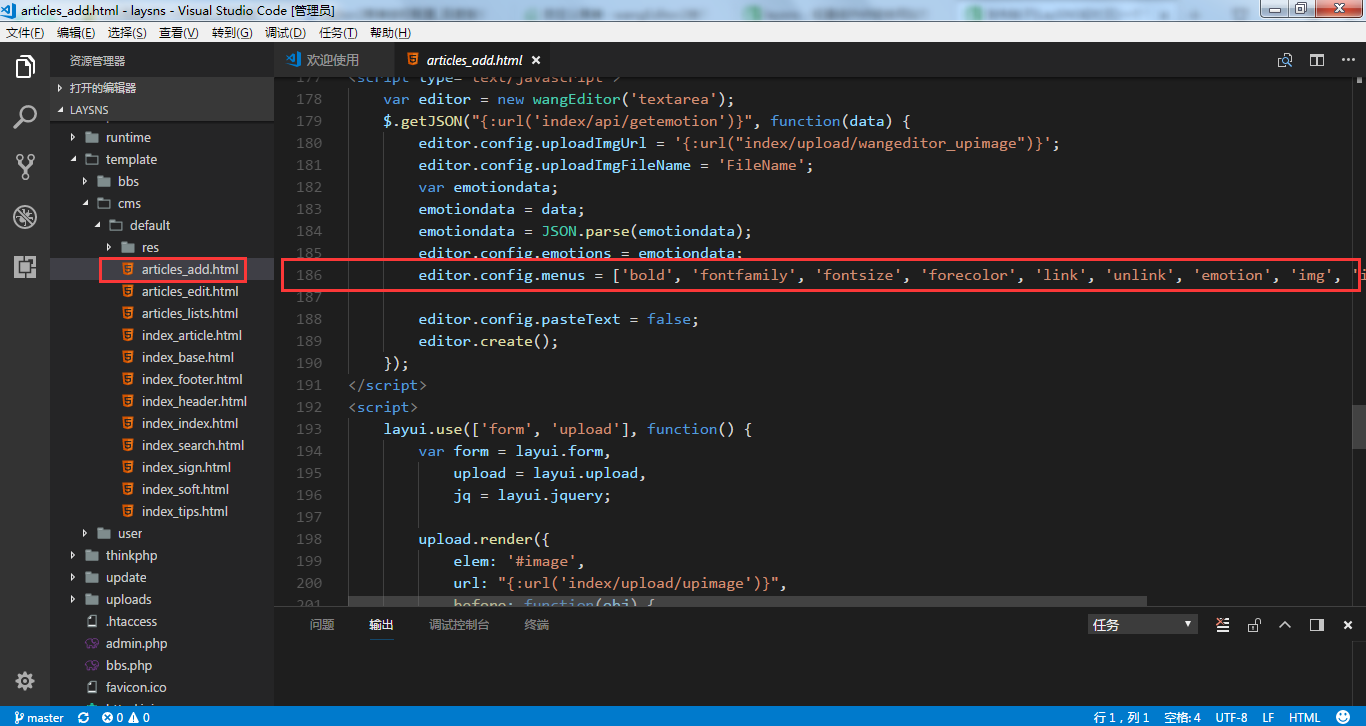Open index_header.html file
Viewport: 1366px width, 726px height.
pyautogui.click(x=194, y=402)
